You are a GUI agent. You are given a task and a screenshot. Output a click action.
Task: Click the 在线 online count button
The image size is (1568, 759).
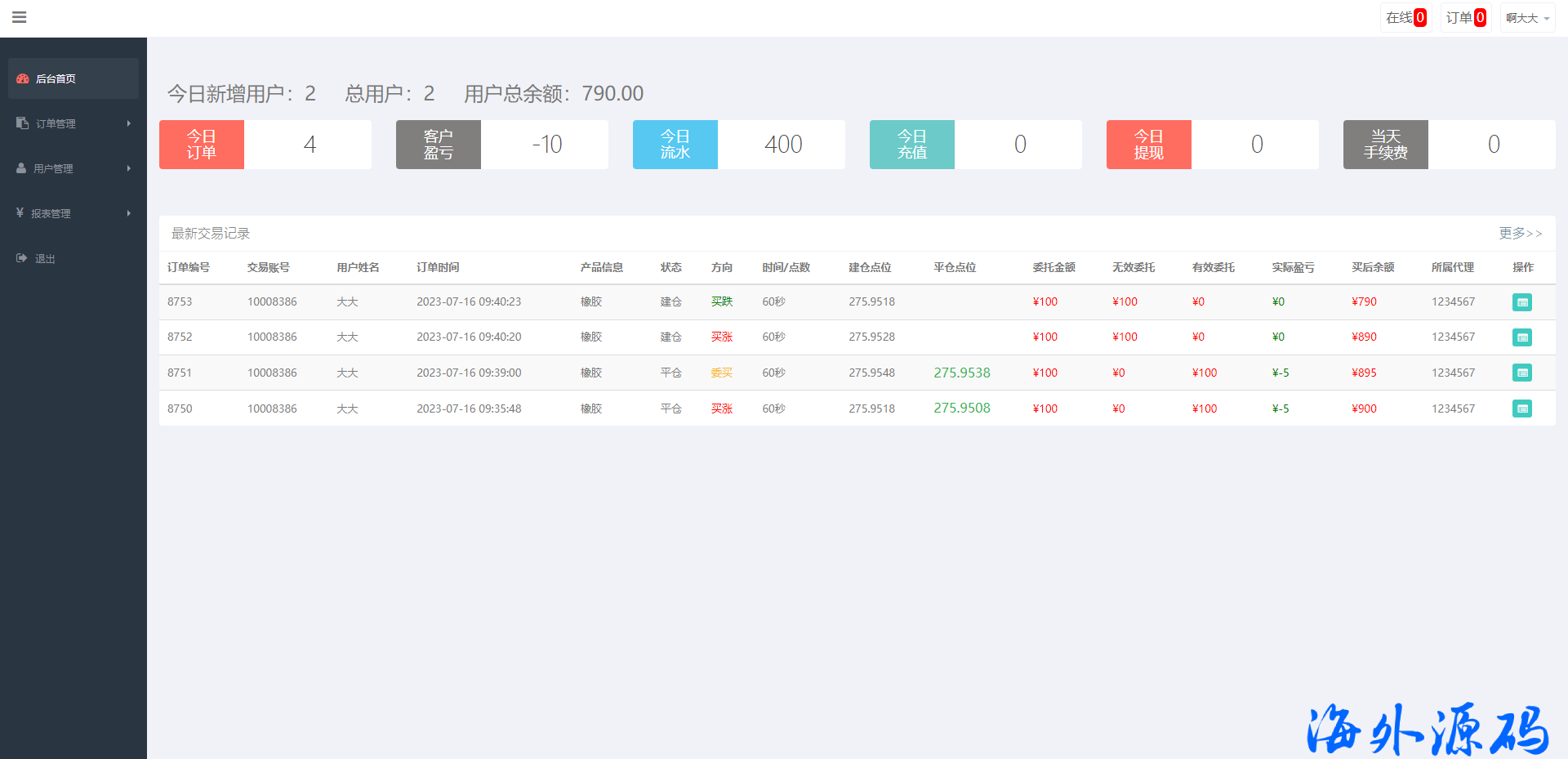pyautogui.click(x=1405, y=18)
